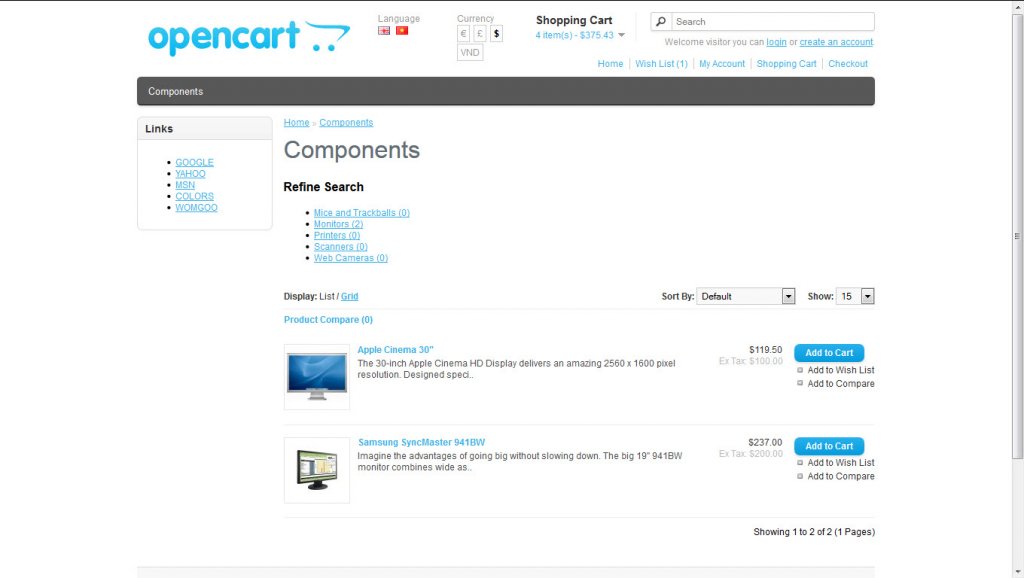The width and height of the screenshot is (1024, 578).
Task: Open the YAHOO link
Action: (x=190, y=174)
